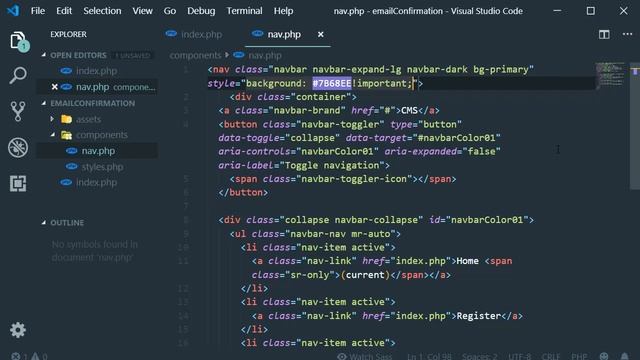Click the '1 unsaved' badge
Viewport: 640px width, 360px height.
pos(133,55)
